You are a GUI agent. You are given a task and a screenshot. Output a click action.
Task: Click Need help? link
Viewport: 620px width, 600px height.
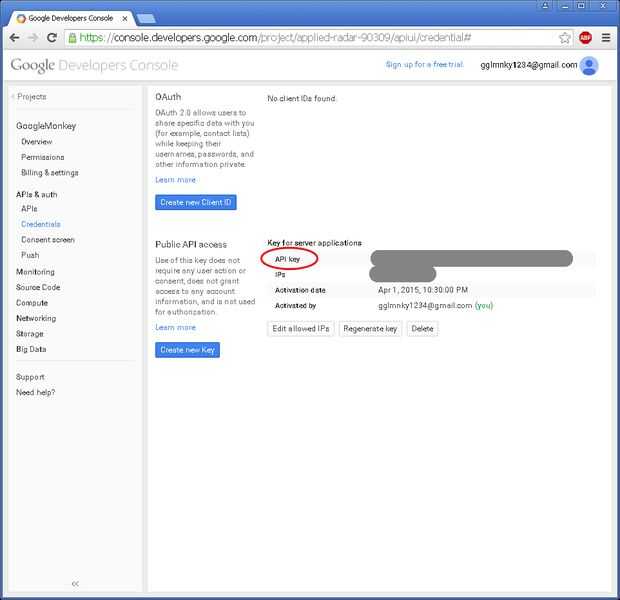click(x=36, y=392)
